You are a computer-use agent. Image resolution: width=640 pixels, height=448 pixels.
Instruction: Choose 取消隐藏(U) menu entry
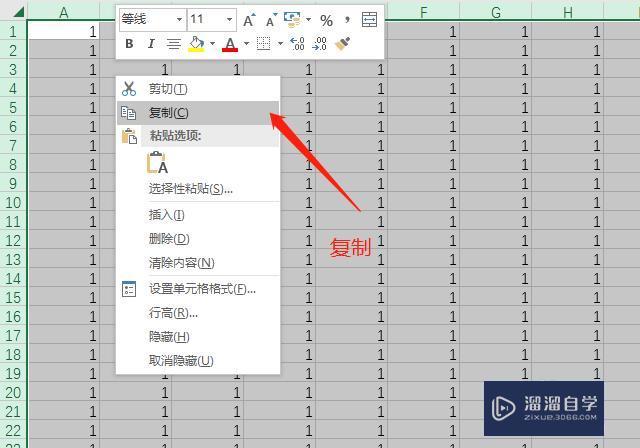pyautogui.click(x=198, y=361)
